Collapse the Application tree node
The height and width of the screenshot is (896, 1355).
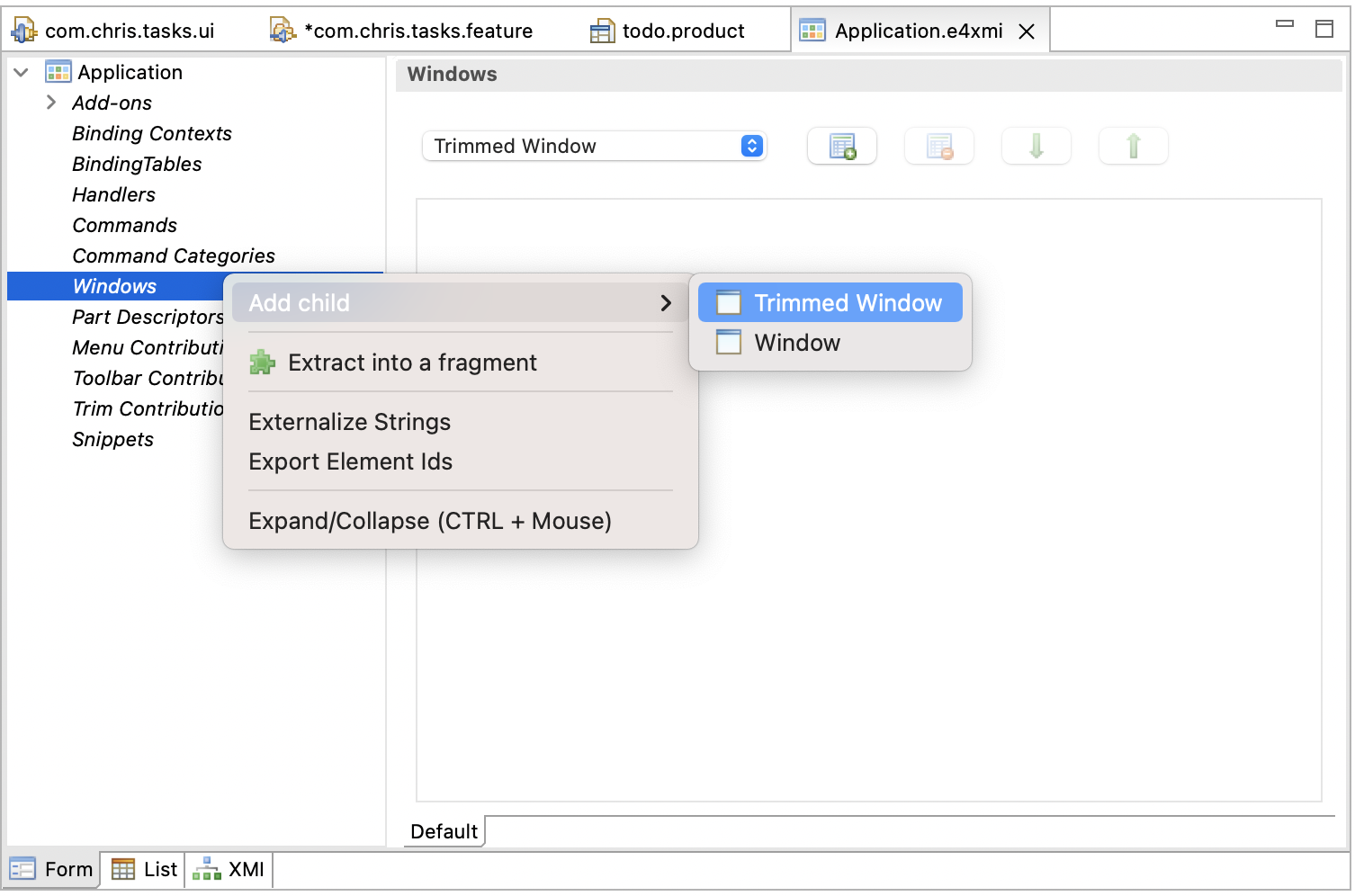pyautogui.click(x=22, y=72)
